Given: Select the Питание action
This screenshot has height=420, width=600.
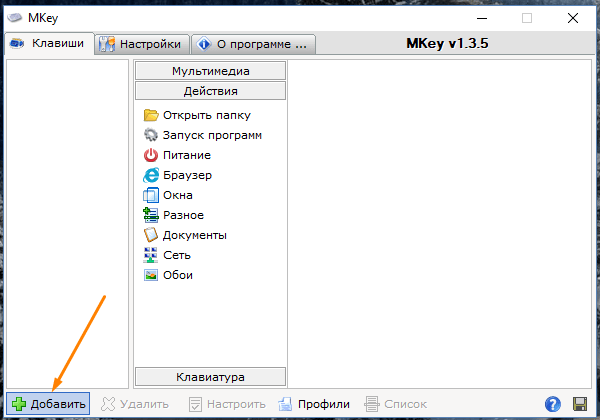Looking at the screenshot, I should tap(187, 155).
